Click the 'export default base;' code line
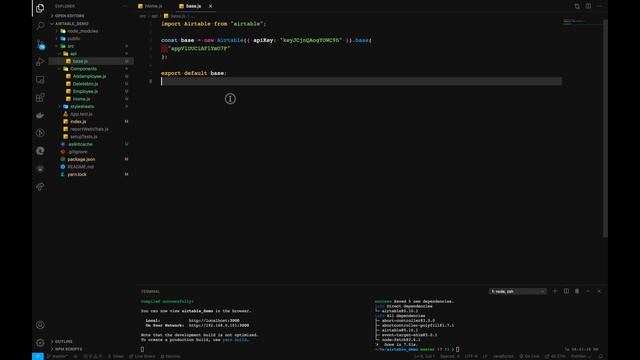The image size is (640, 360). [x=193, y=73]
